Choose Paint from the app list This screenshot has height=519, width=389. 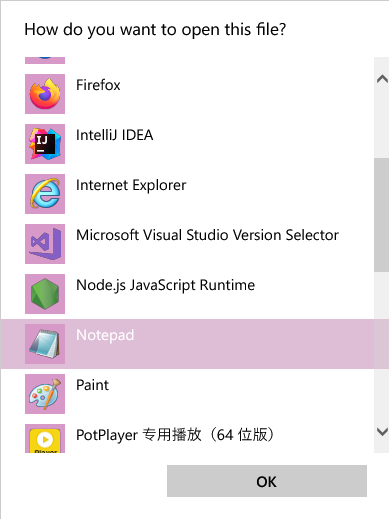pos(92,385)
